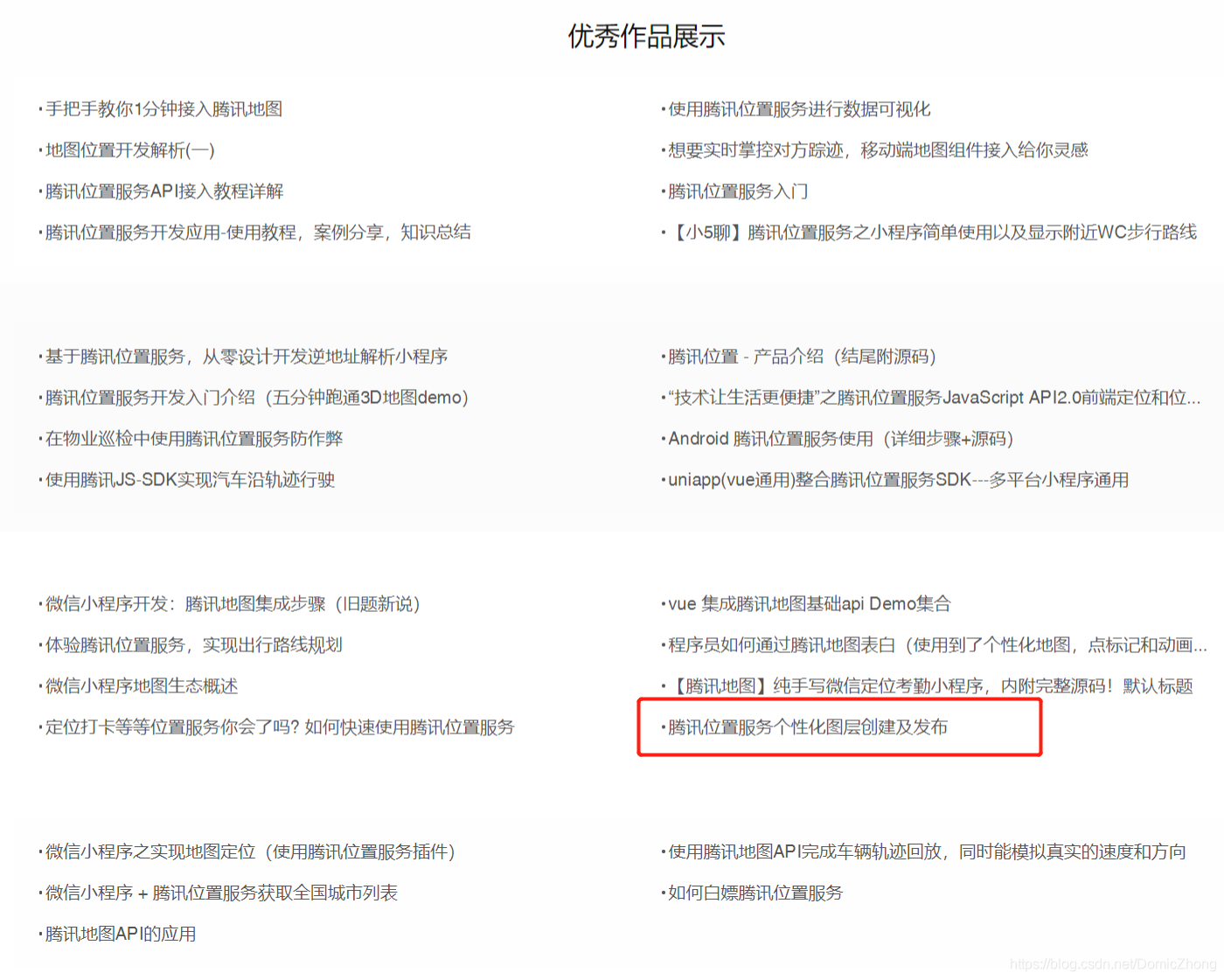
Task: Open 程序员如何通过腾讯地图表白 article
Action: (x=937, y=645)
